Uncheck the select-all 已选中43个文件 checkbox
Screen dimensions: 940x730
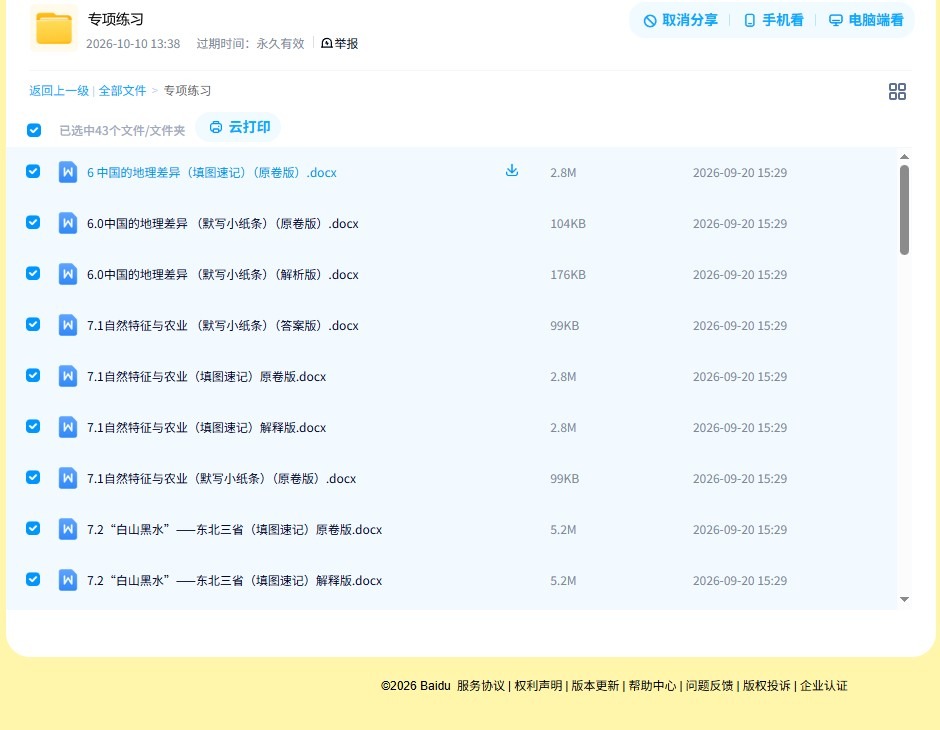(x=34, y=130)
